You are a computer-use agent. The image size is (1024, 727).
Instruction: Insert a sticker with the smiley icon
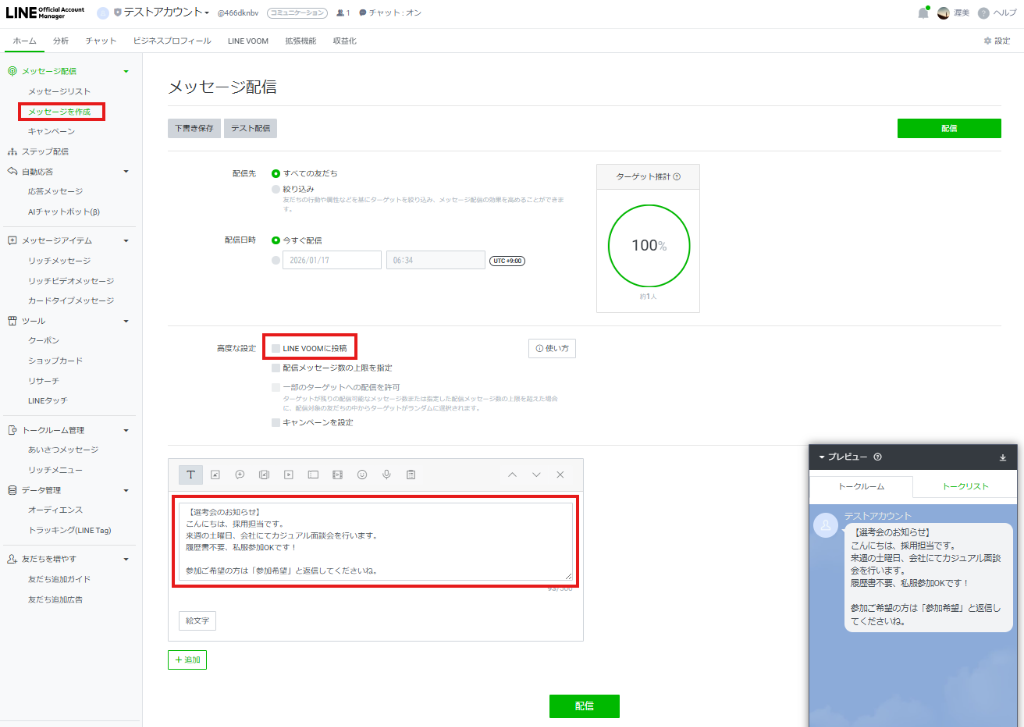click(362, 474)
